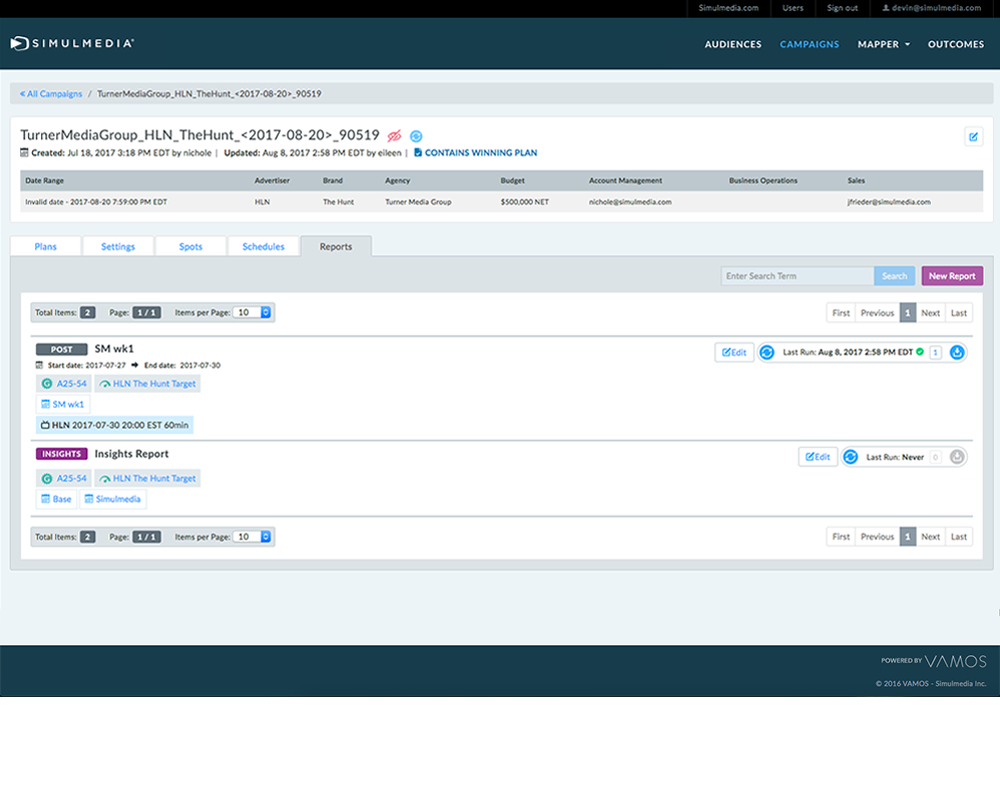Click the SM wk1 report title
This screenshot has height=808, width=1000.
coord(114,349)
